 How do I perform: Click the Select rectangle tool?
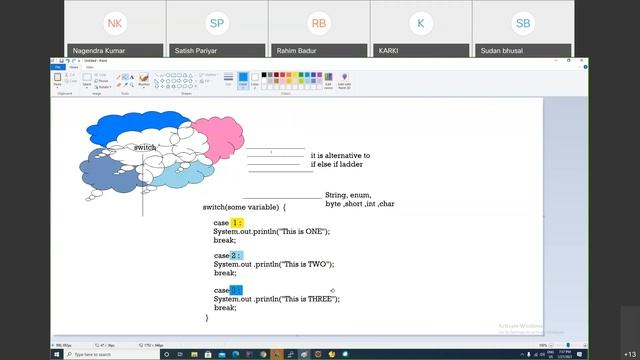point(87,77)
